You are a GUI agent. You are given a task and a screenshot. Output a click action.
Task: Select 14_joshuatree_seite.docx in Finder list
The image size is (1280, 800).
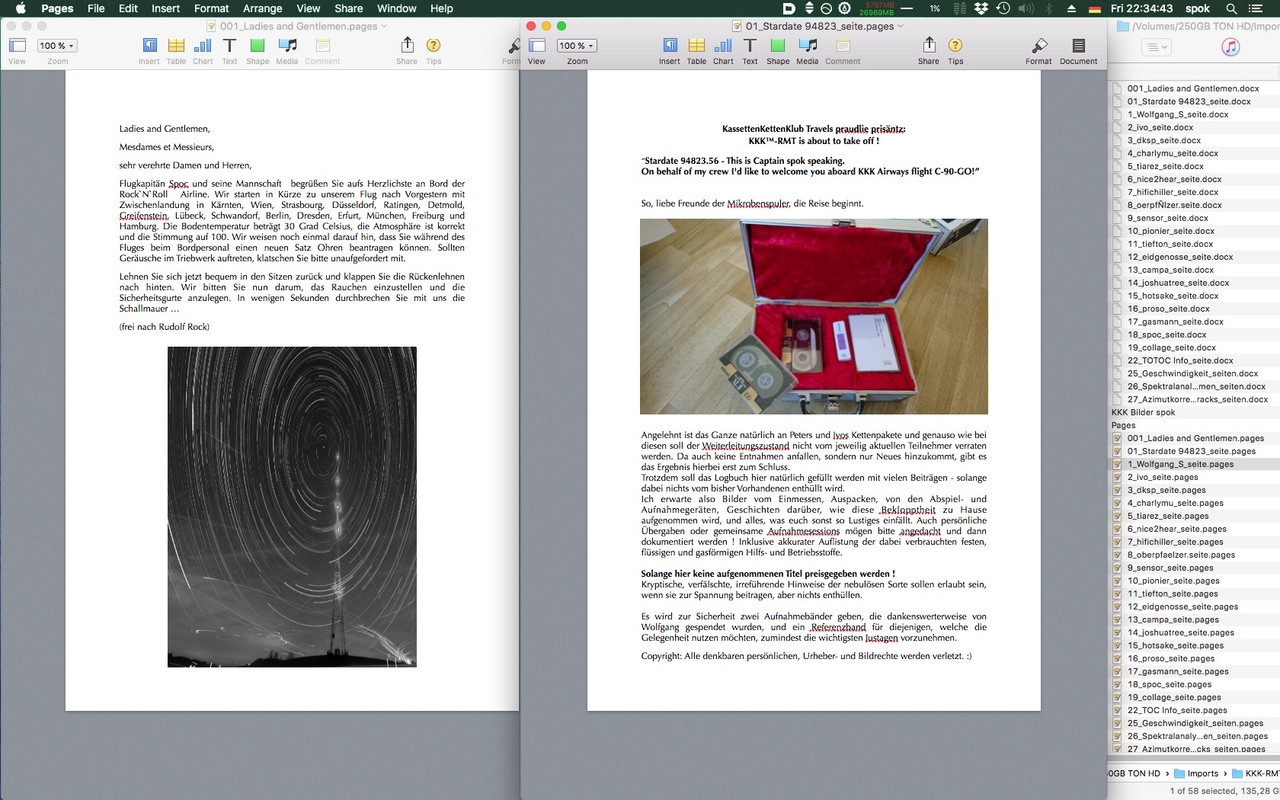coord(1194,283)
